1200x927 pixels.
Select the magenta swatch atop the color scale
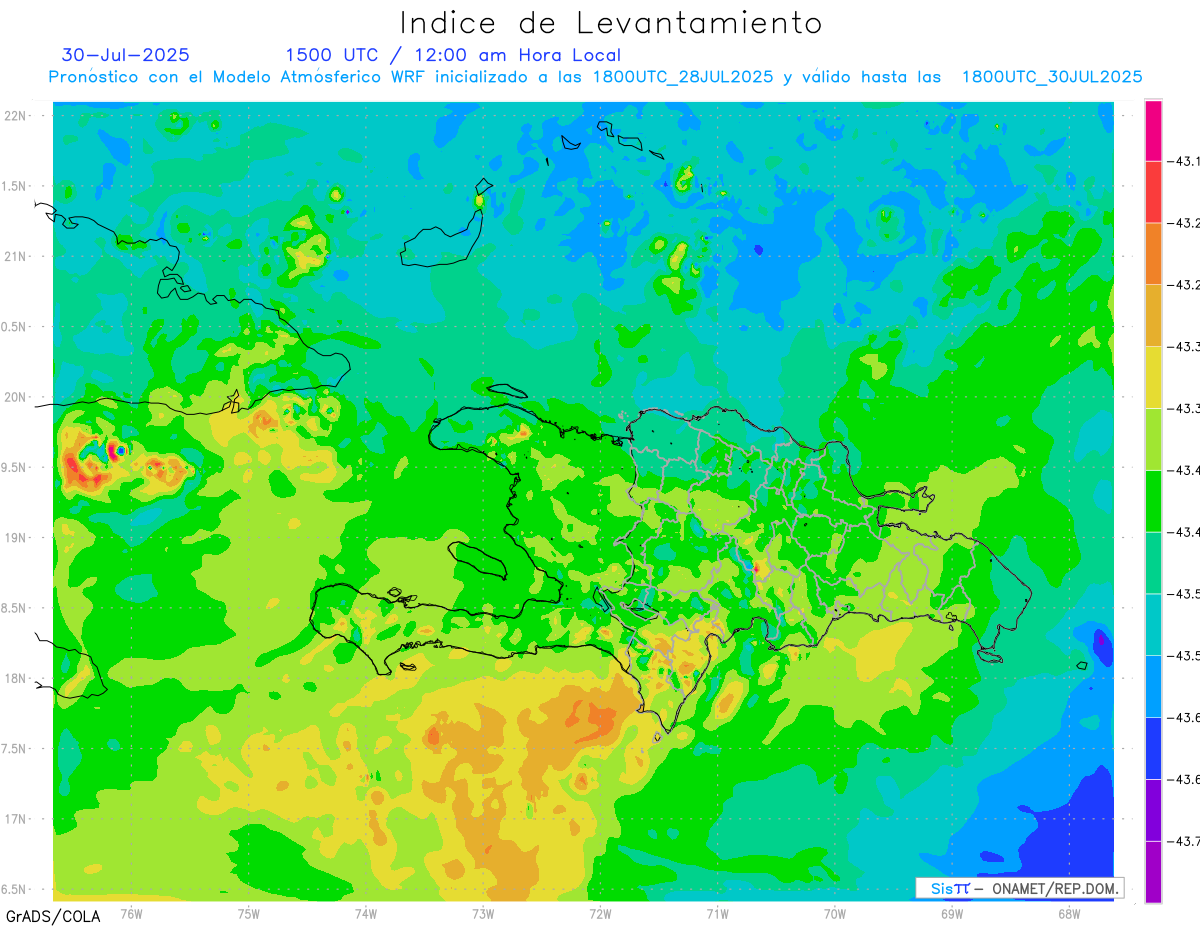coord(1153,130)
